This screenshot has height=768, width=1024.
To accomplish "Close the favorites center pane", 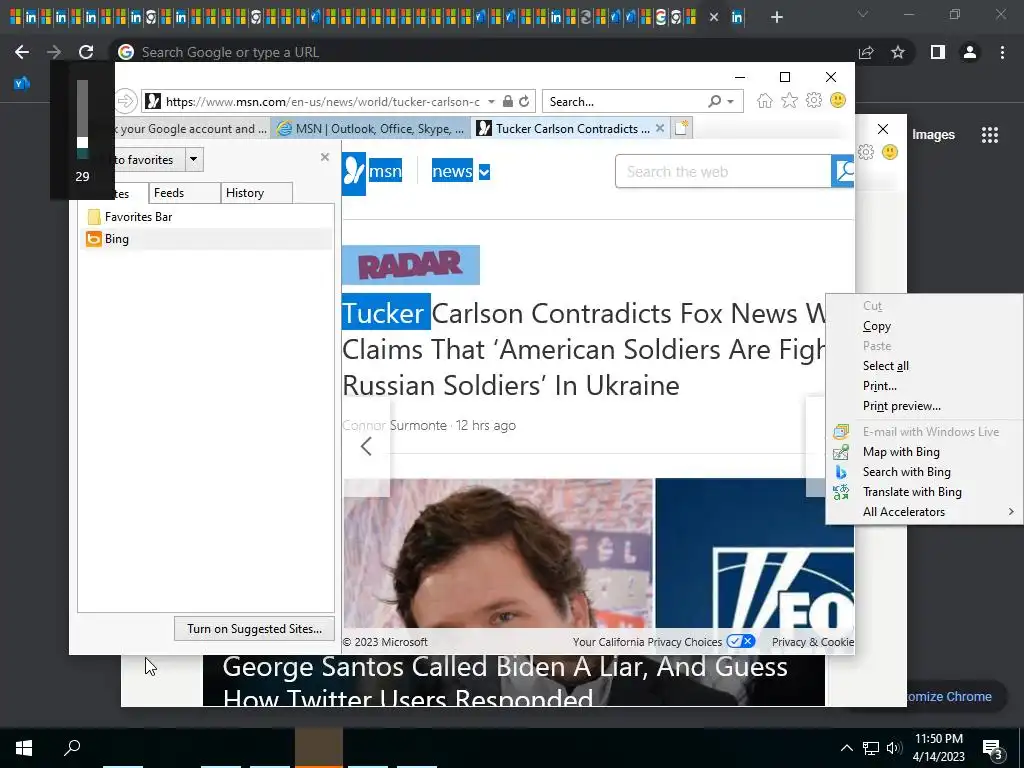I will (325, 157).
